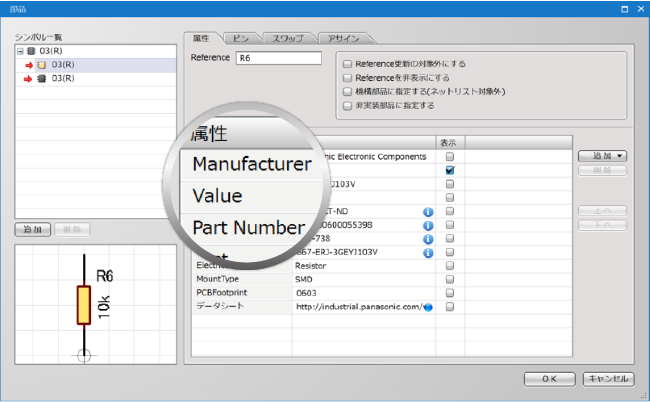Click info icon beside 667-ERJ-3GEYJ103V
This screenshot has width=650, height=402.
coord(428,253)
